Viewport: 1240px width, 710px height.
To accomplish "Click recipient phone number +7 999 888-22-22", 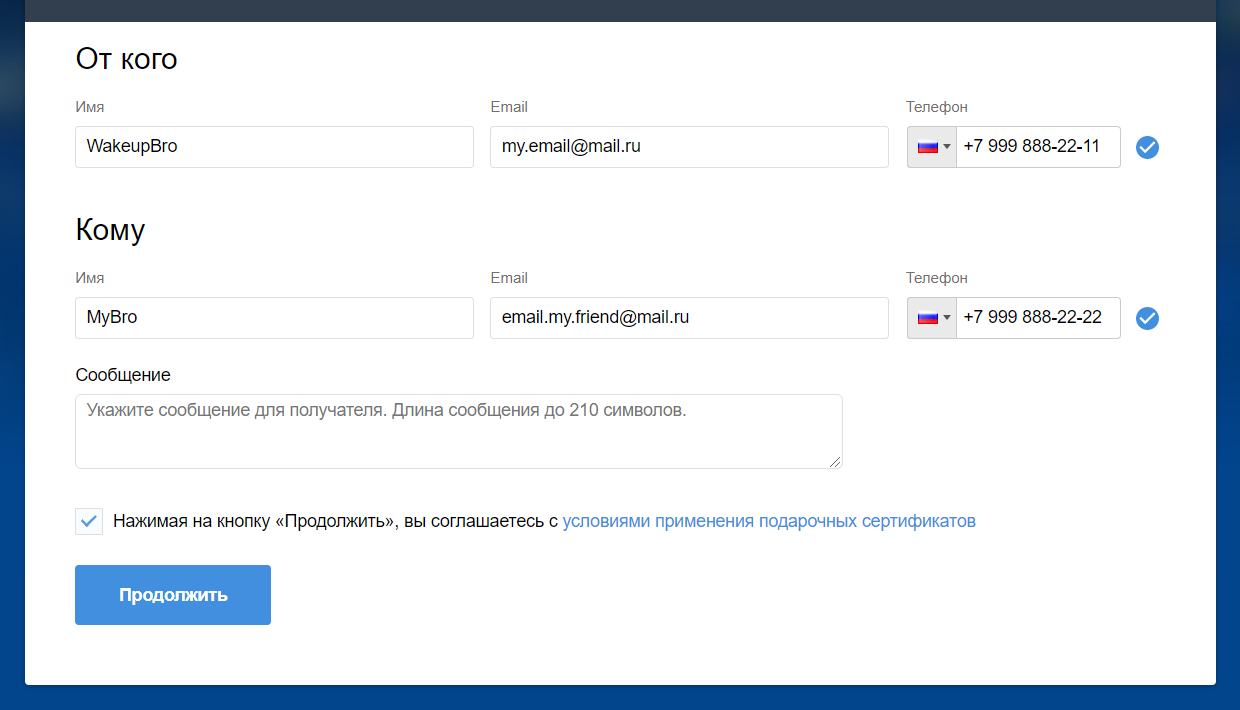I will tap(1036, 318).
